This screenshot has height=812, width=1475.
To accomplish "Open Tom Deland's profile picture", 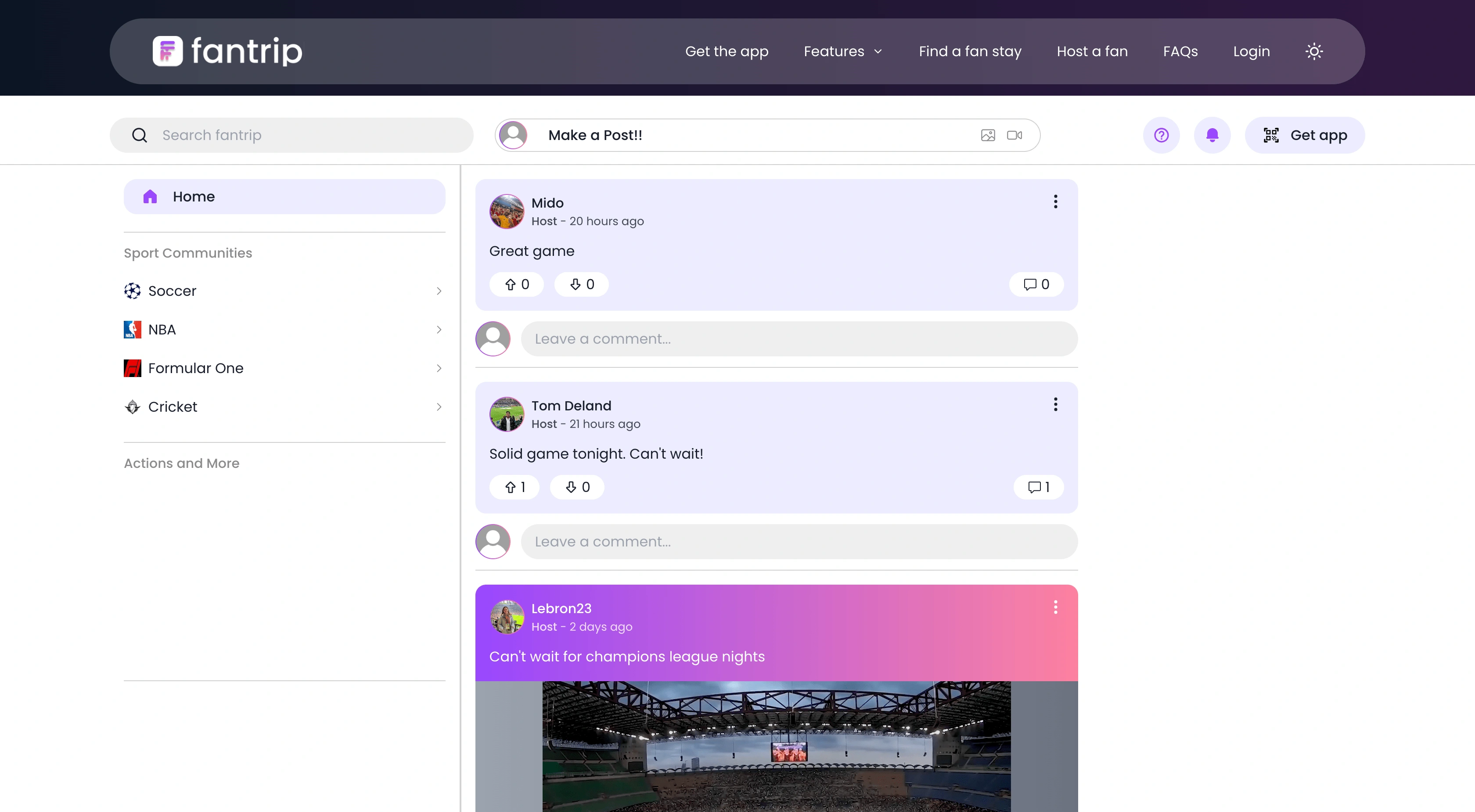I will tap(507, 414).
